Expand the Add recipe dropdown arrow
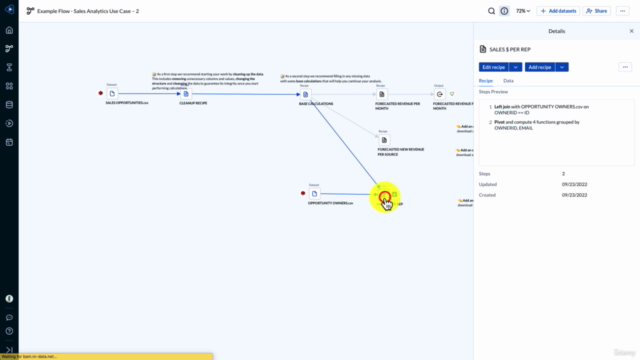This screenshot has width=640, height=360. [x=562, y=67]
